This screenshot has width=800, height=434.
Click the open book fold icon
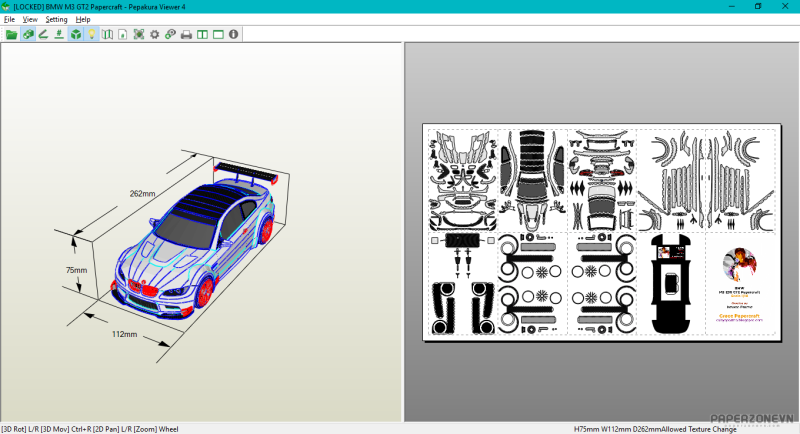click(107, 34)
